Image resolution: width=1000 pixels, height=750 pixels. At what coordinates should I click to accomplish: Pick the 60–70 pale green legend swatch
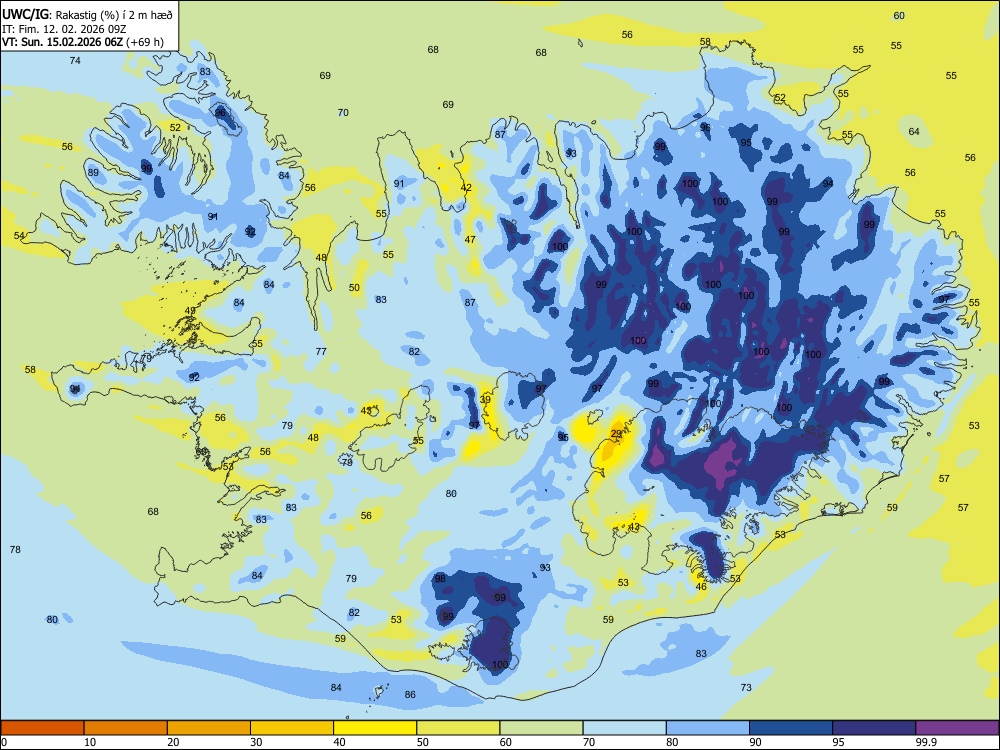pyautogui.click(x=541, y=728)
